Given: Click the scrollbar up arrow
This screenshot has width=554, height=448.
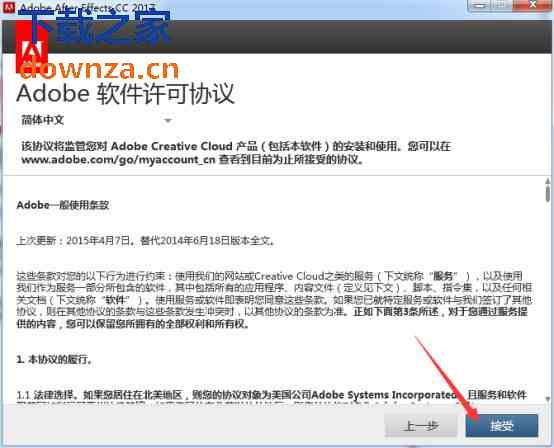Looking at the screenshot, I should [x=548, y=181].
